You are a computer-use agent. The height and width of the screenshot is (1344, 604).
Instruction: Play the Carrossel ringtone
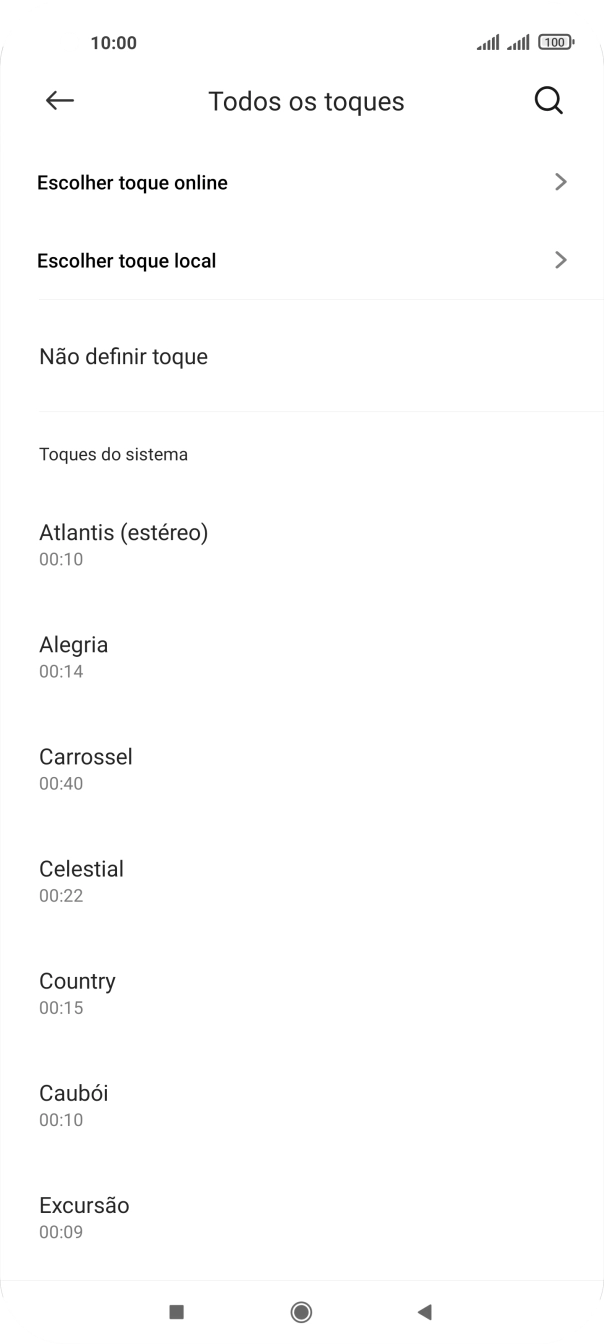point(85,767)
